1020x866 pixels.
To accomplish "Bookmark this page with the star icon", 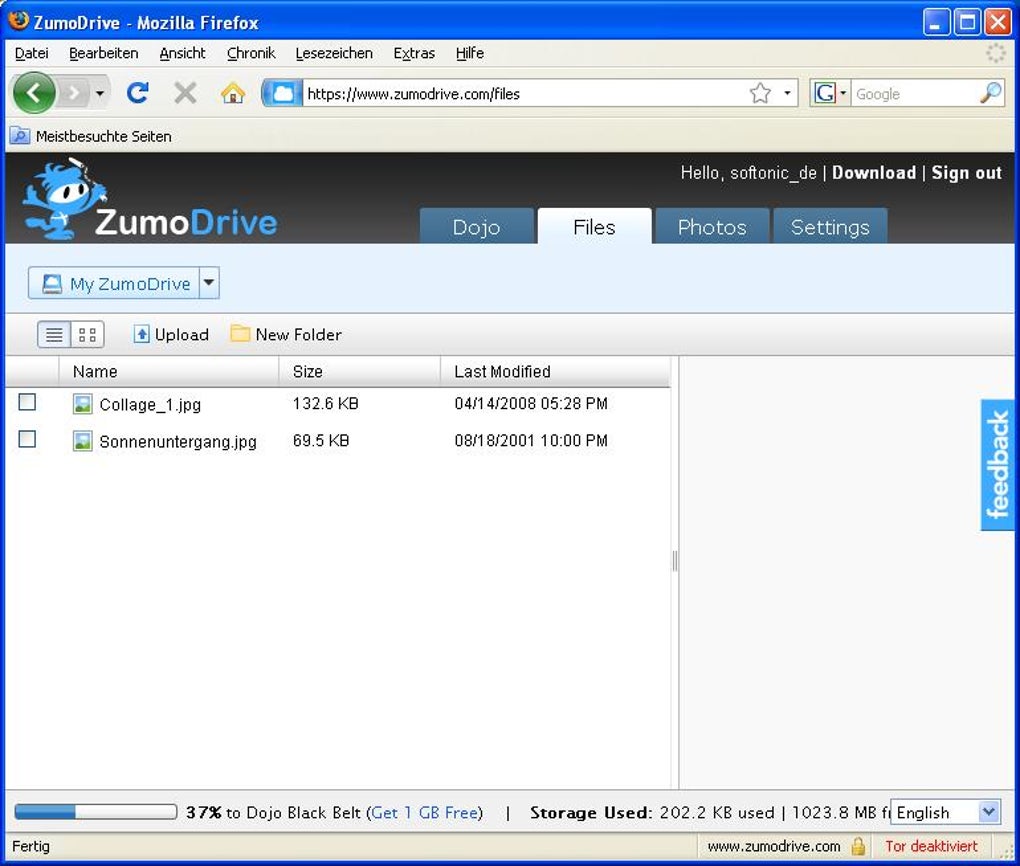I will (x=760, y=94).
